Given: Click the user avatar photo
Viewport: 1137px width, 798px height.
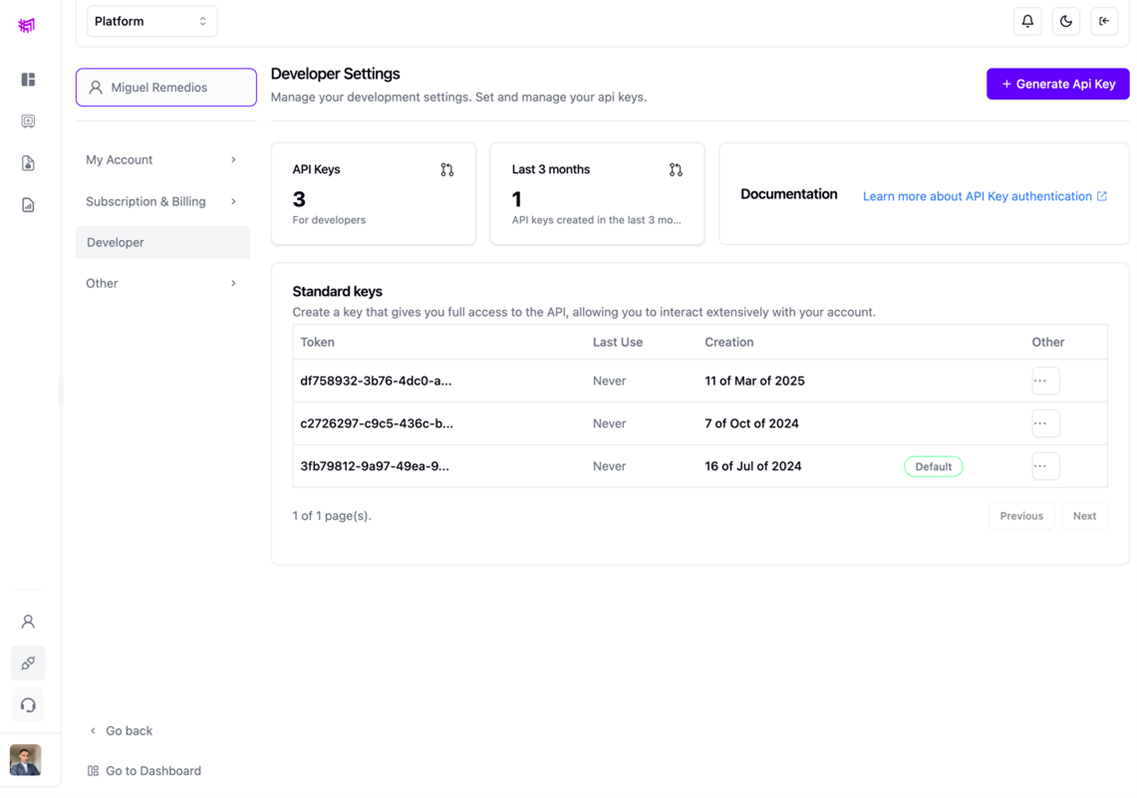Looking at the screenshot, I should click(x=25, y=760).
